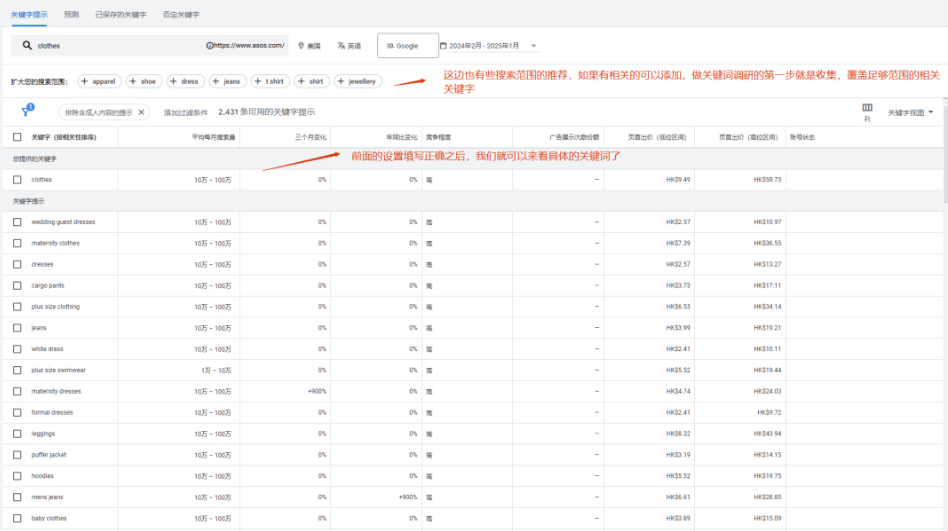Click the search magnifier icon beside 'clothes'
Image resolution: width=948 pixels, height=531 pixels.
point(27,45)
